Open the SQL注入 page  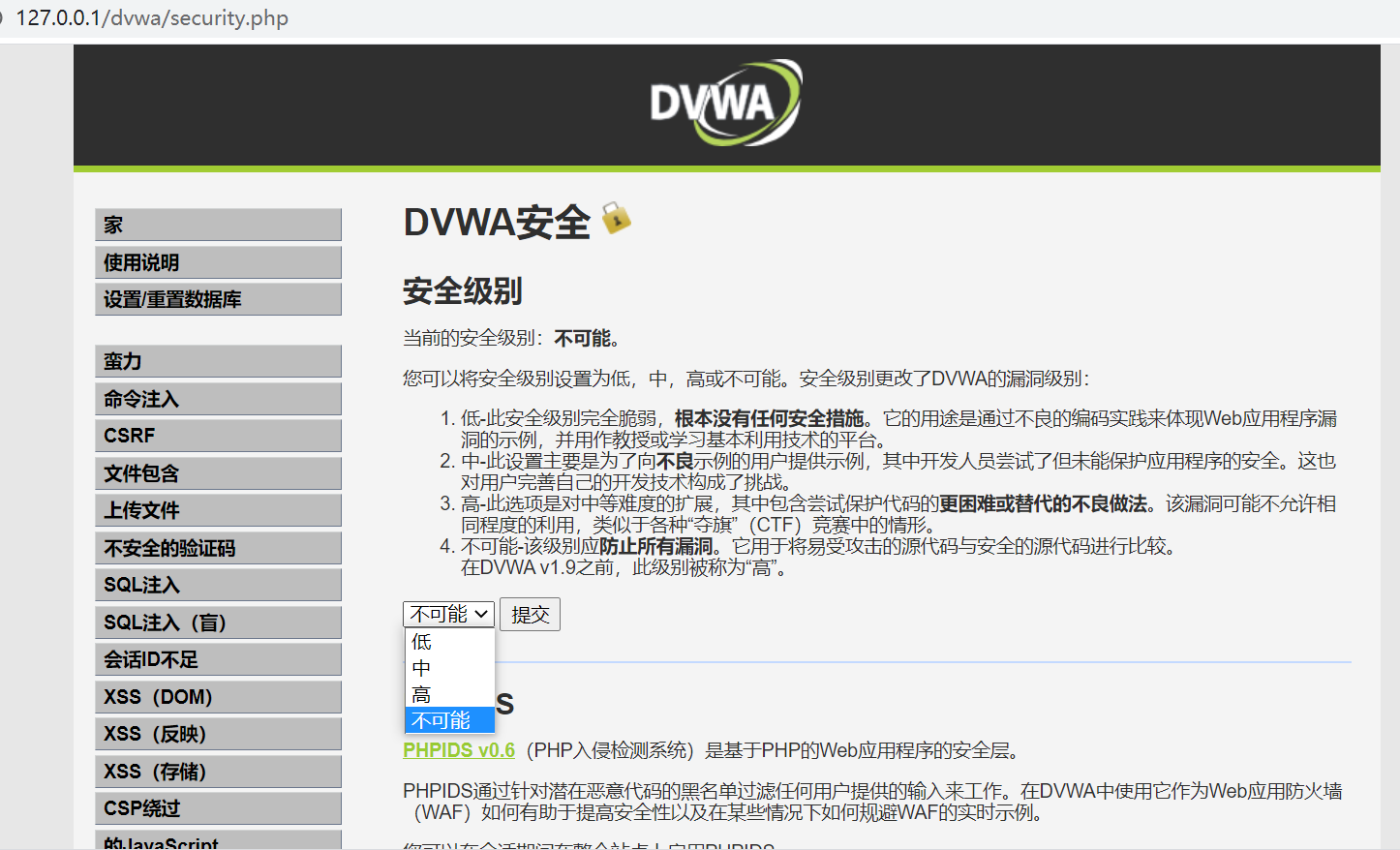218,585
